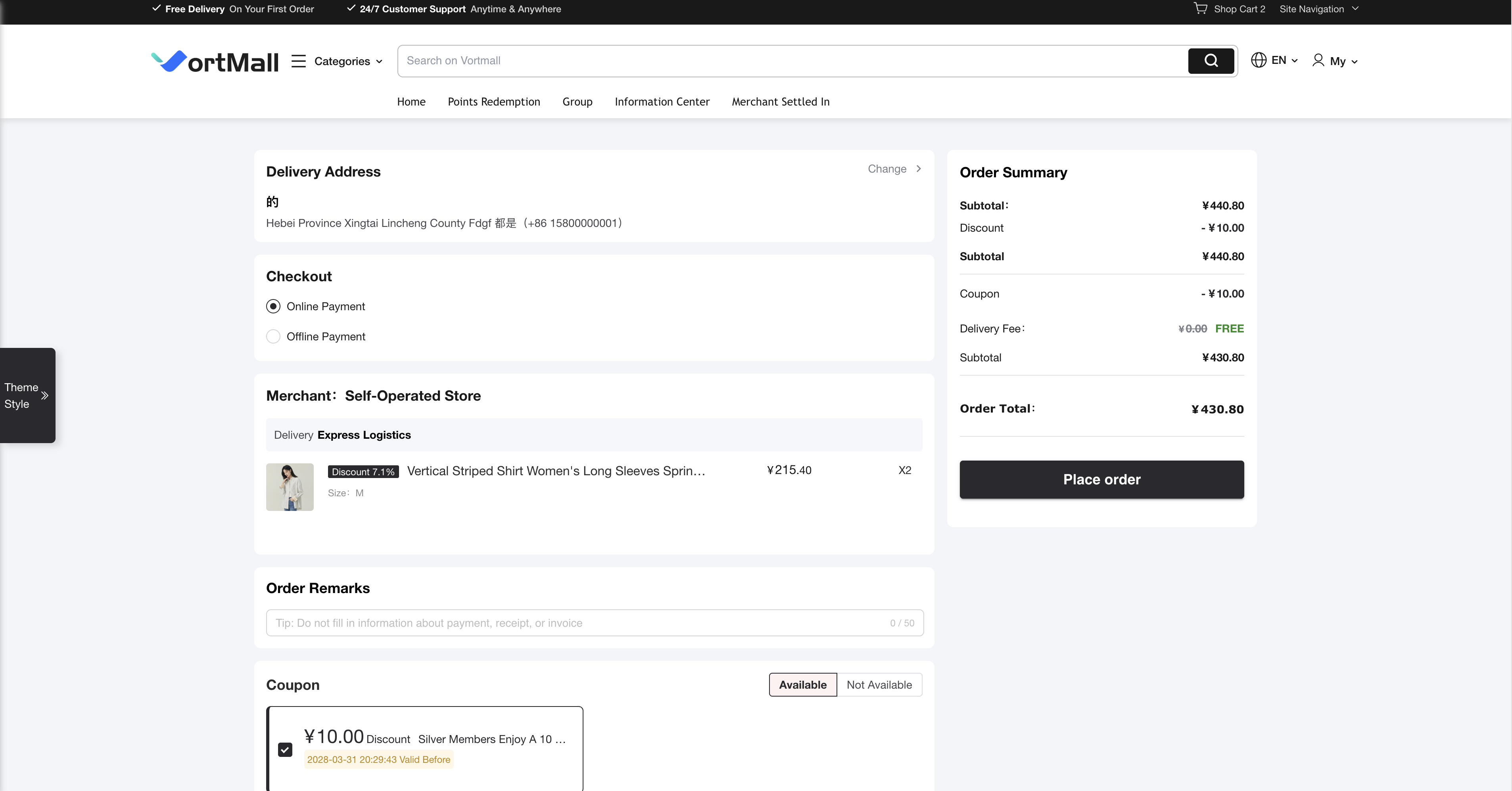
Task: Click the Change address chevron arrow
Action: click(919, 169)
